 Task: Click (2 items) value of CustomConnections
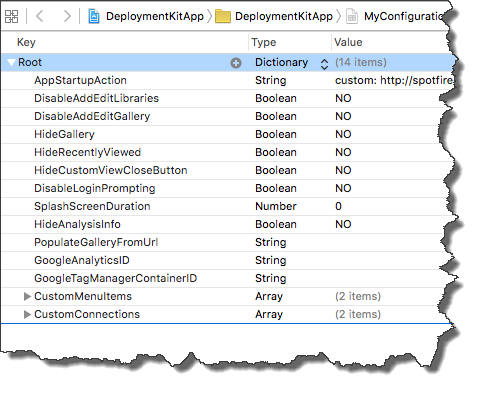coord(358,314)
